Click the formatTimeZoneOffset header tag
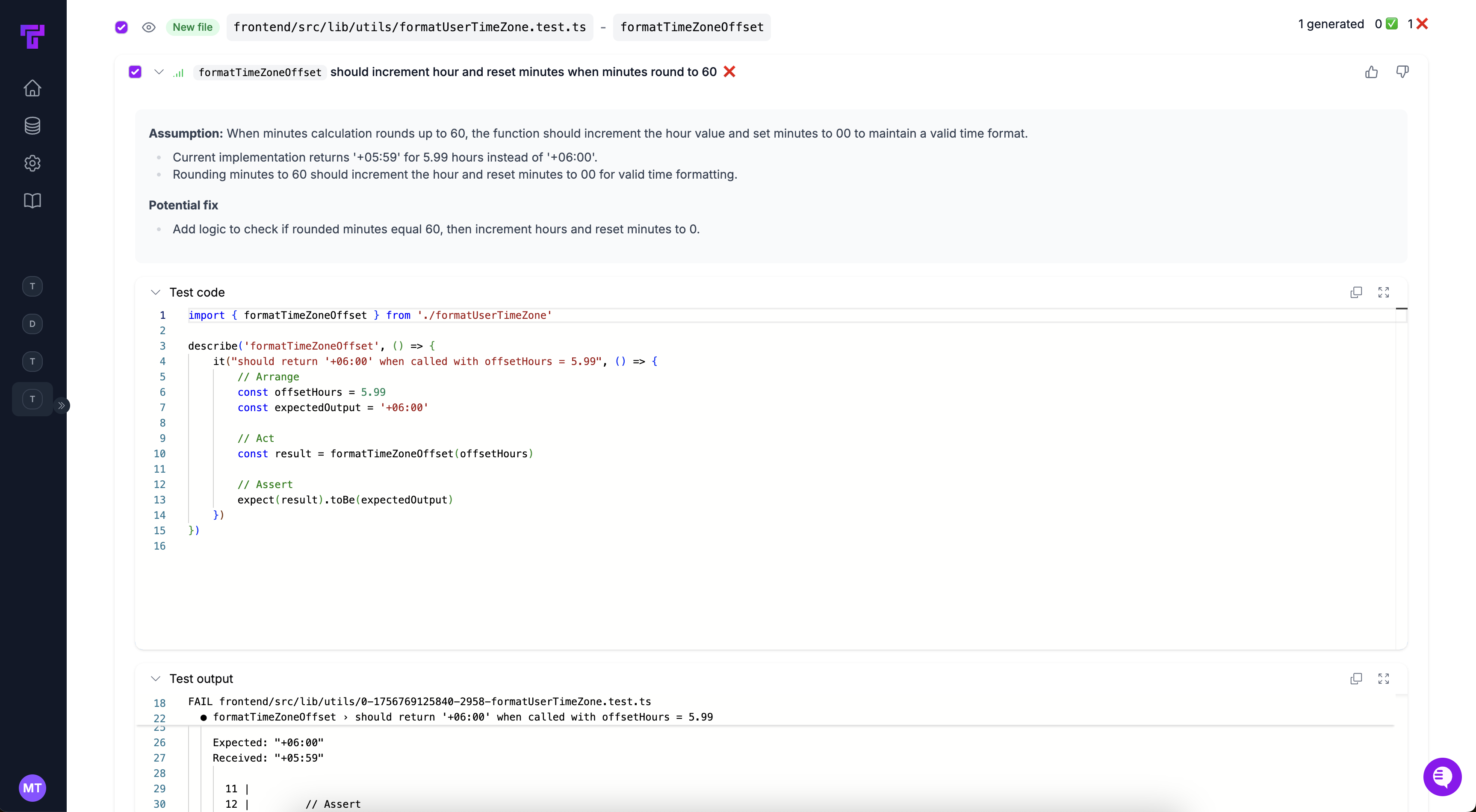1476x812 pixels. tap(691, 27)
